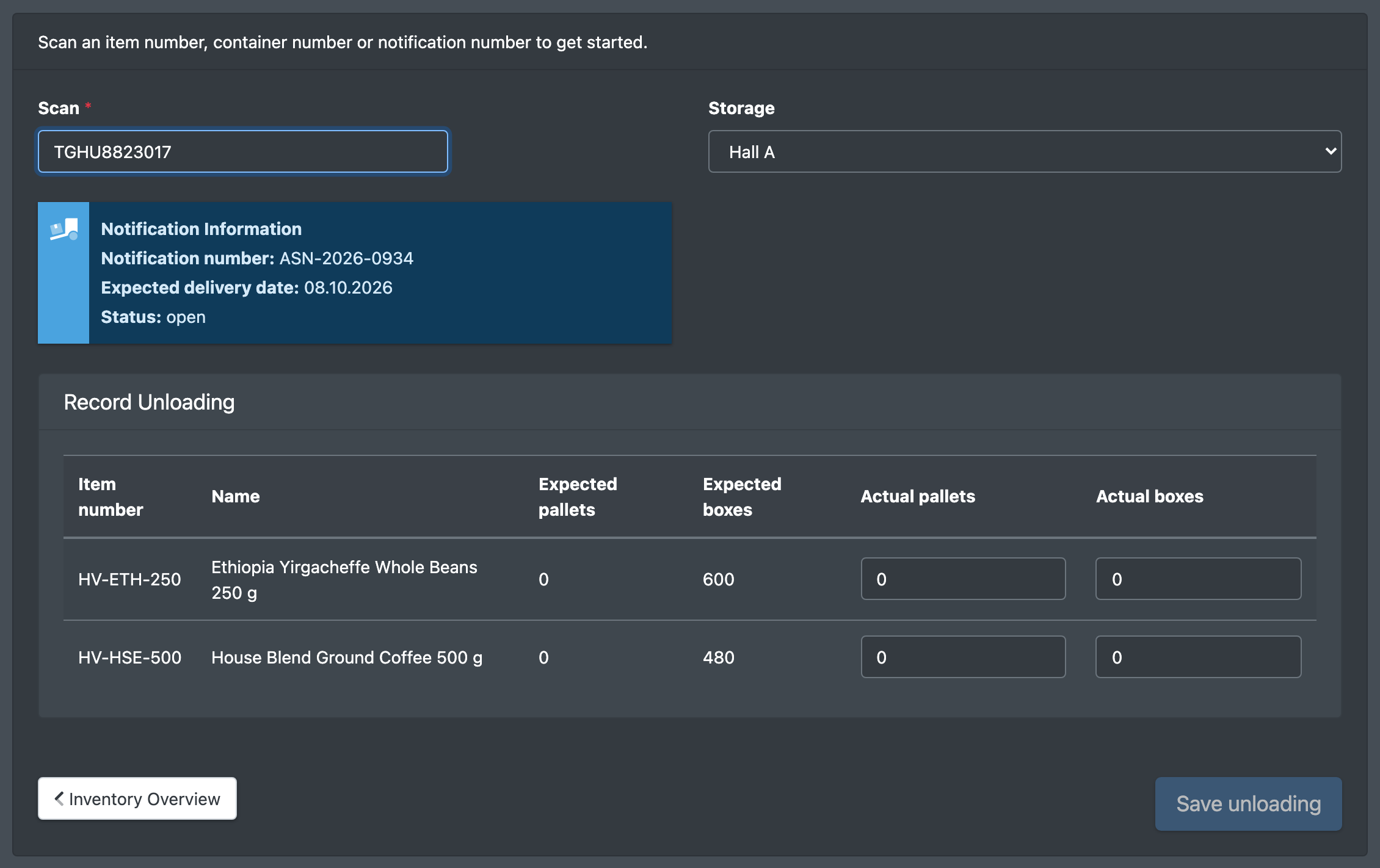The width and height of the screenshot is (1380, 868).
Task: Click the notification truck icon
Action: [64, 230]
